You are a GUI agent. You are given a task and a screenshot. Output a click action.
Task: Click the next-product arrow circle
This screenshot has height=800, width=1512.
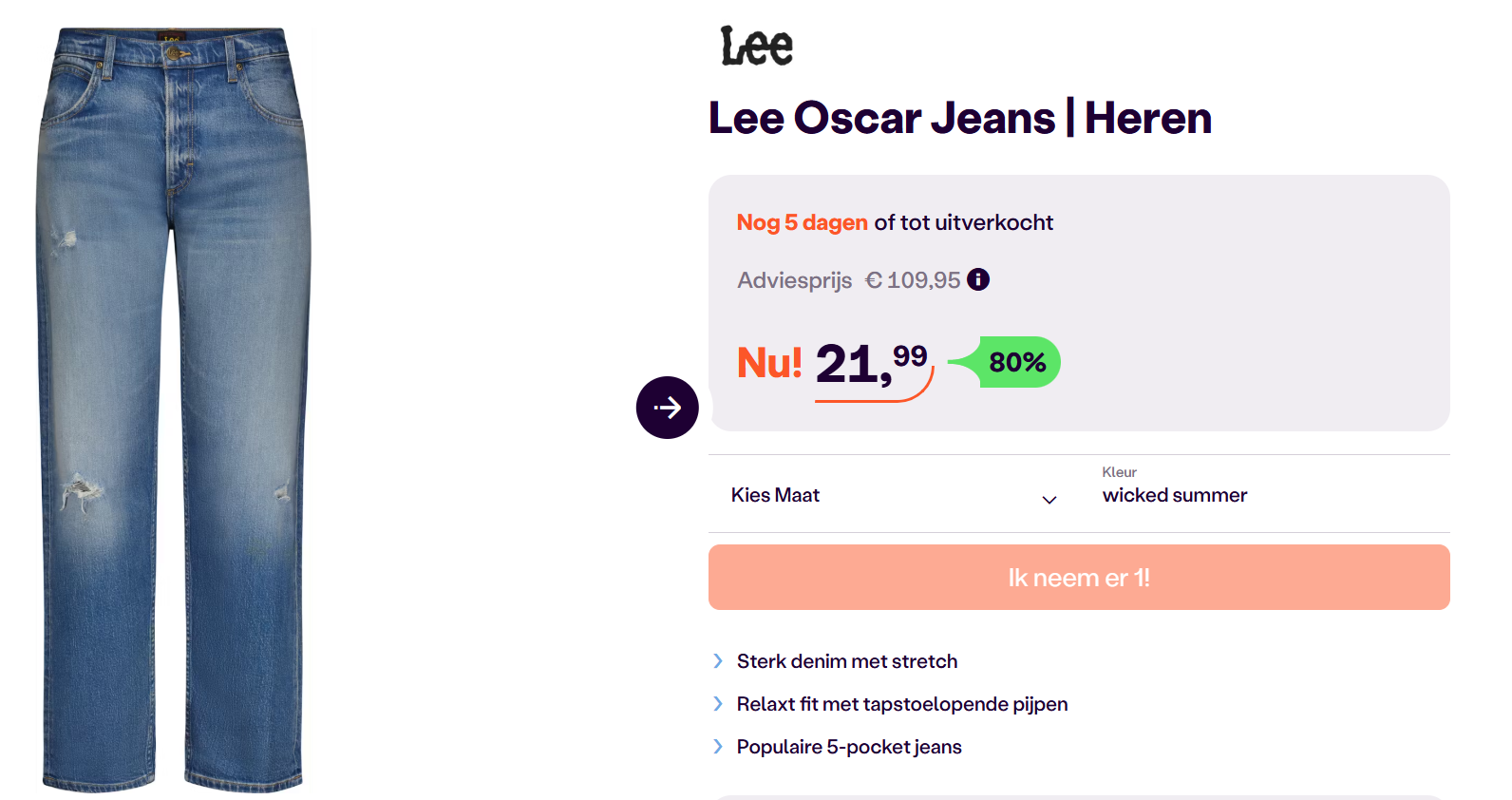tap(667, 407)
